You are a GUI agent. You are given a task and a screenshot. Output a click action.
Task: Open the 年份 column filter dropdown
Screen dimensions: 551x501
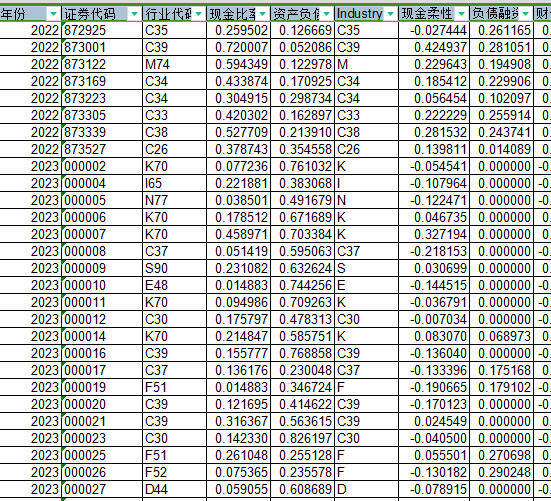click(53, 14)
